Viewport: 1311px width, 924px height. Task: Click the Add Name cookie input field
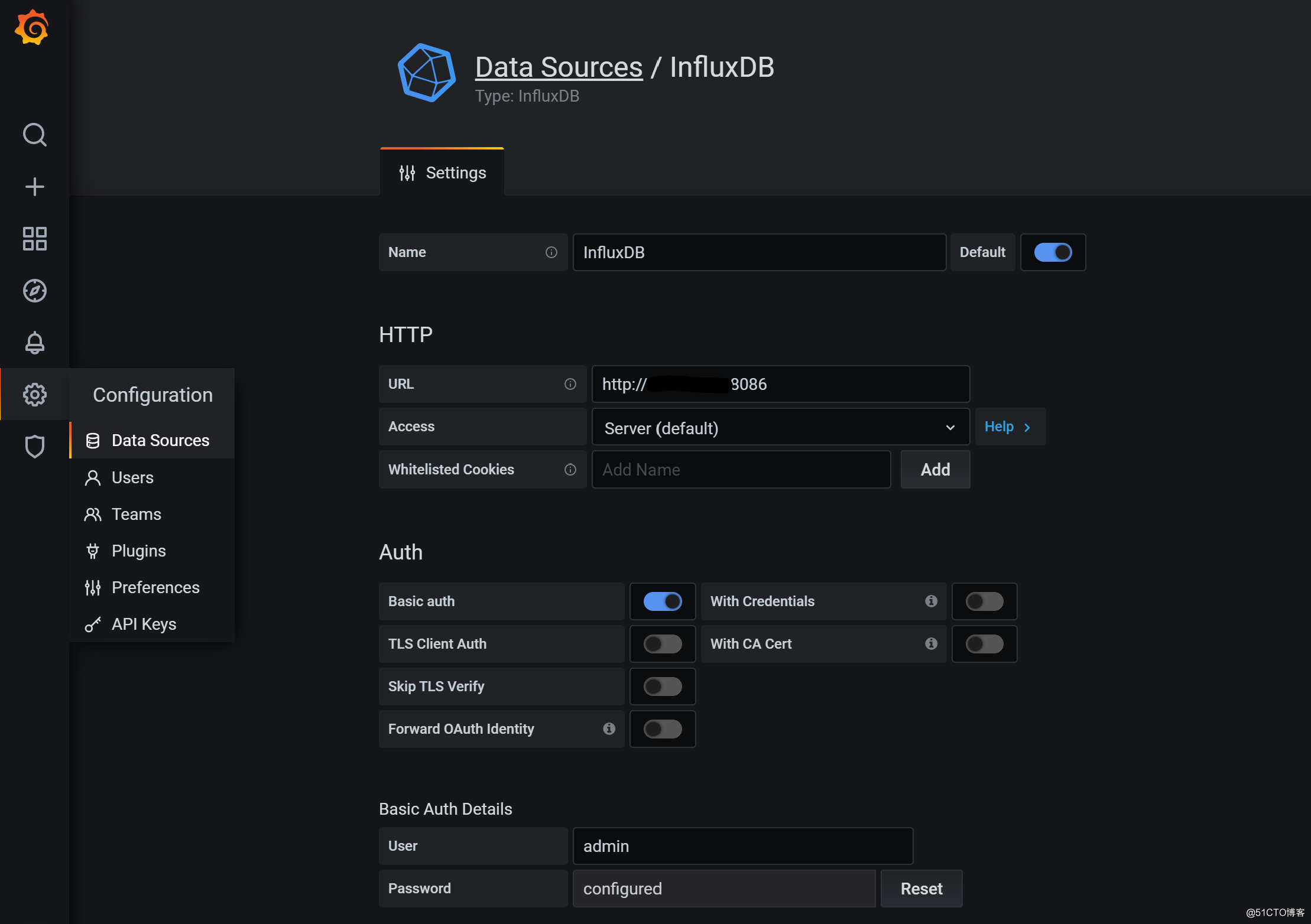click(x=741, y=469)
